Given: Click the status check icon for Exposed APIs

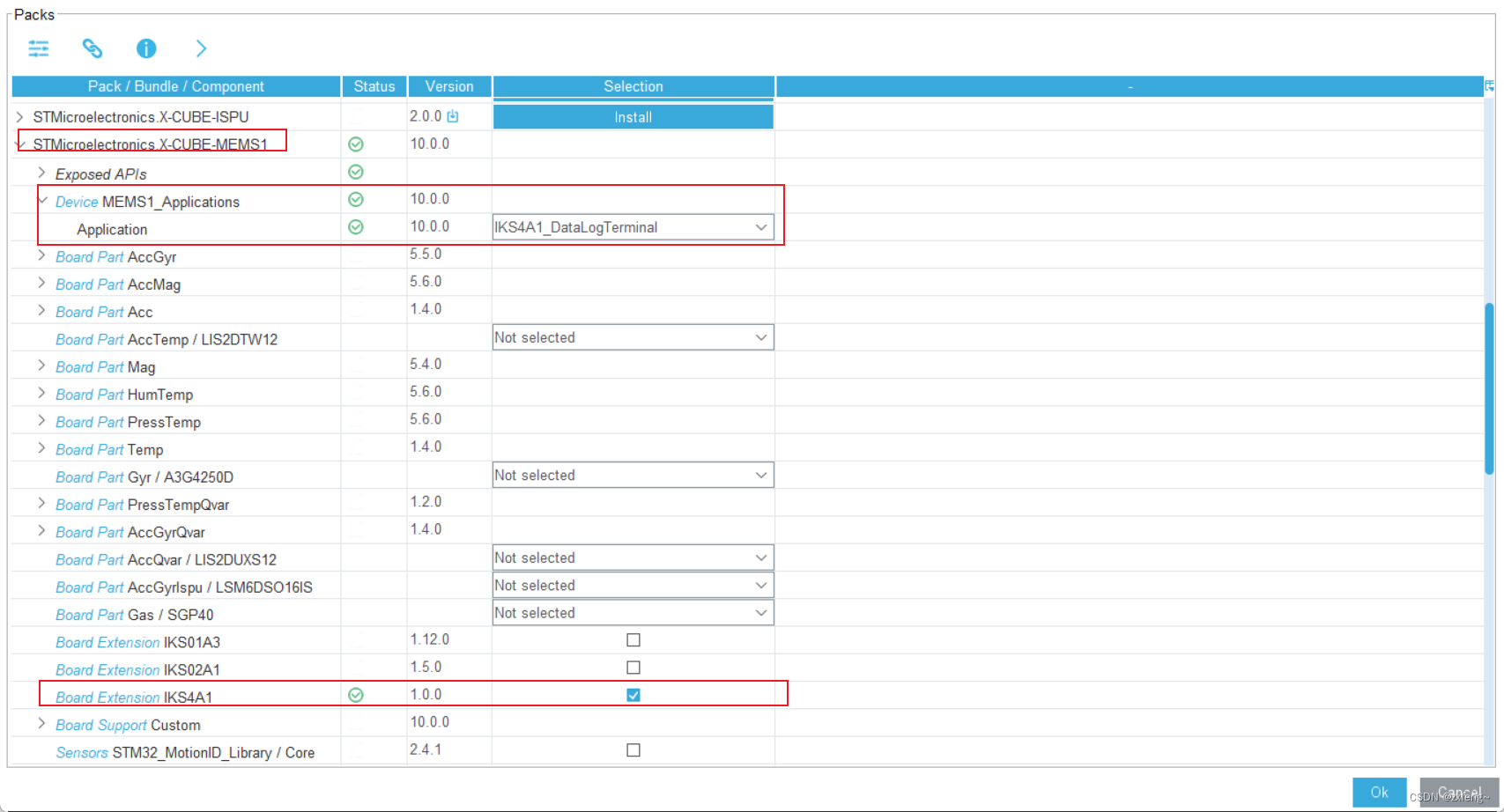Looking at the screenshot, I should pos(356,172).
